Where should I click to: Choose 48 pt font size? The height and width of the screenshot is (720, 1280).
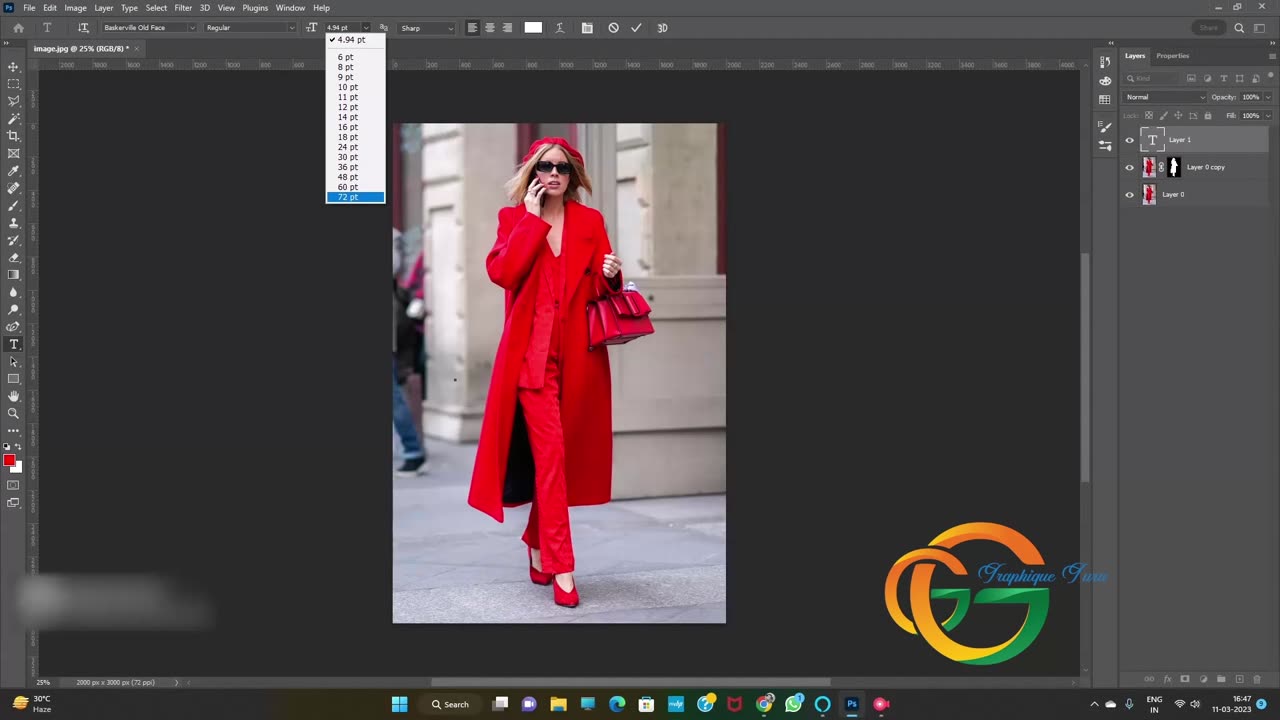click(355, 177)
